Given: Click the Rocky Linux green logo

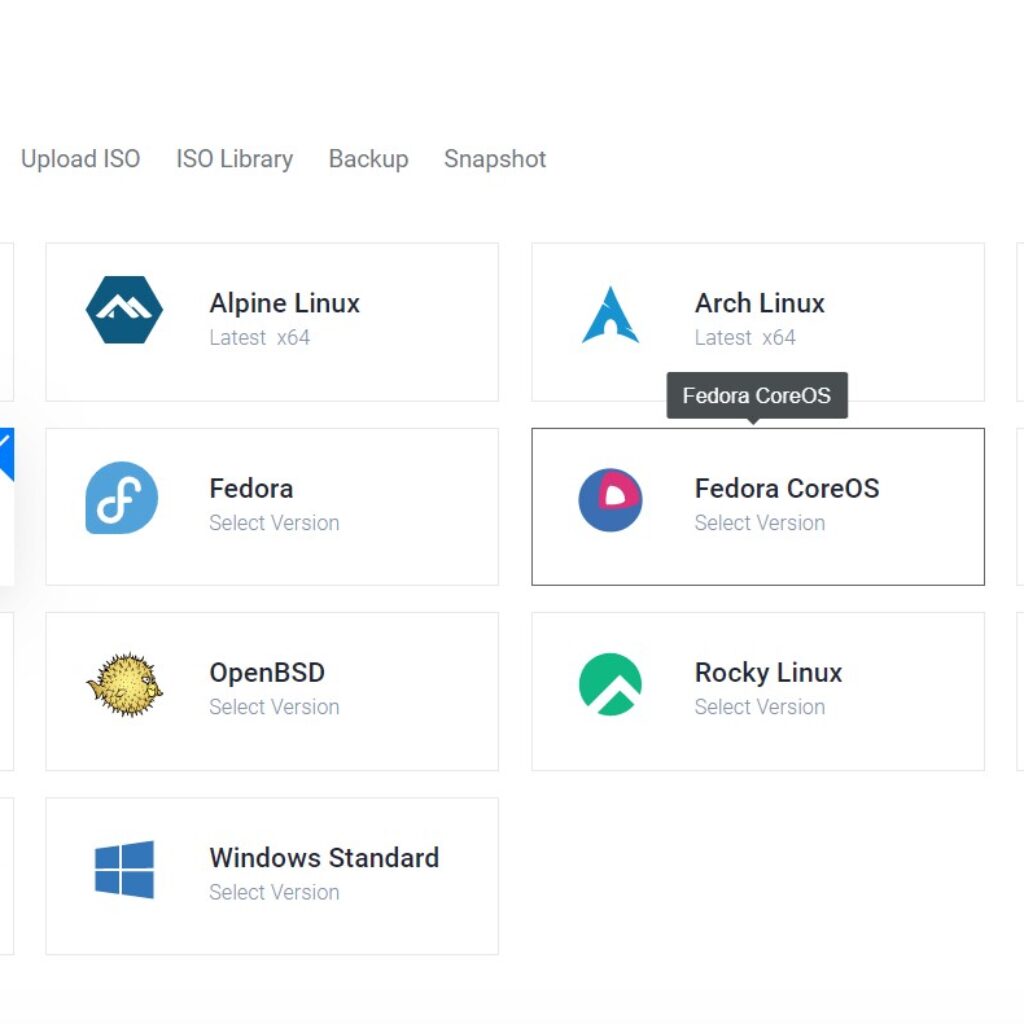Looking at the screenshot, I should (x=611, y=684).
